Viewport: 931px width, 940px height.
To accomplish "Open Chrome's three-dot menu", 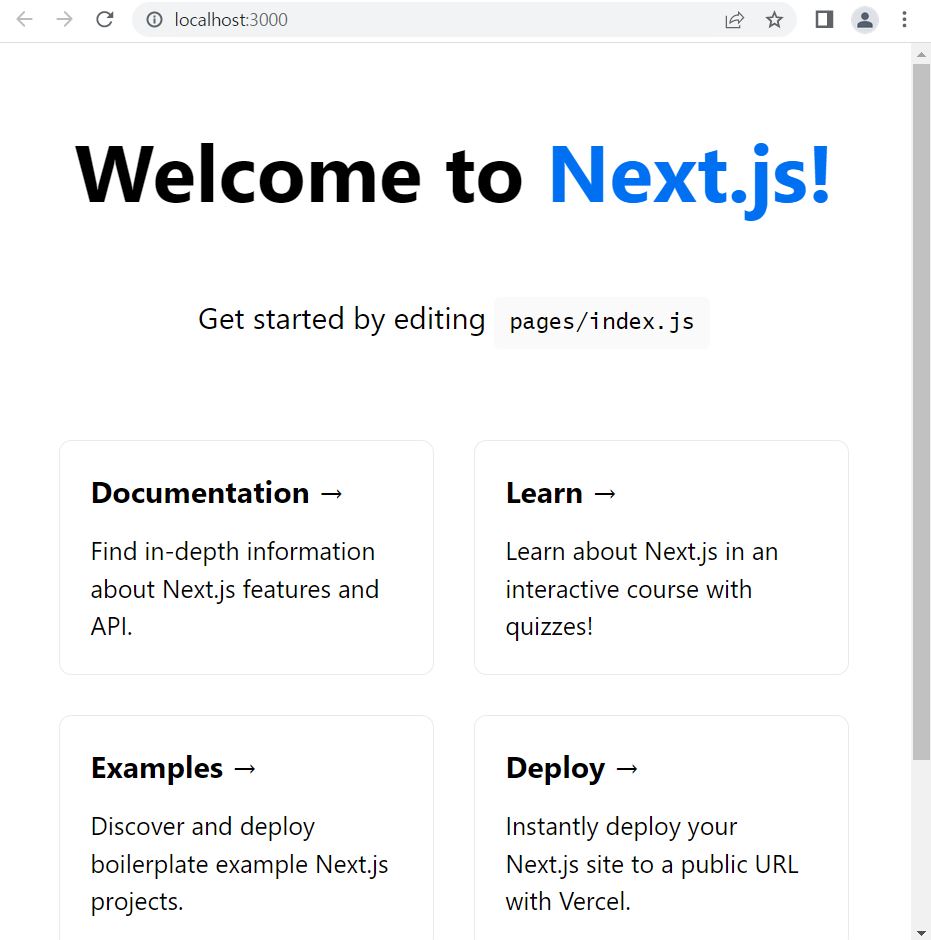I will coord(904,20).
